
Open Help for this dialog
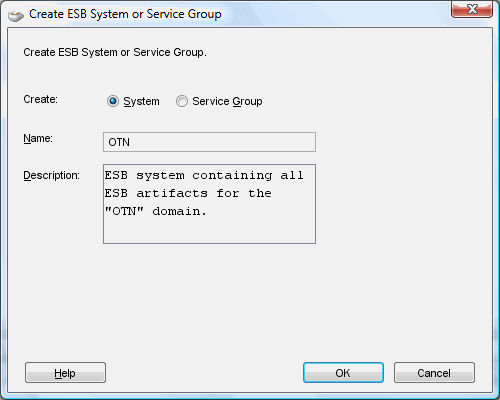pos(65,373)
